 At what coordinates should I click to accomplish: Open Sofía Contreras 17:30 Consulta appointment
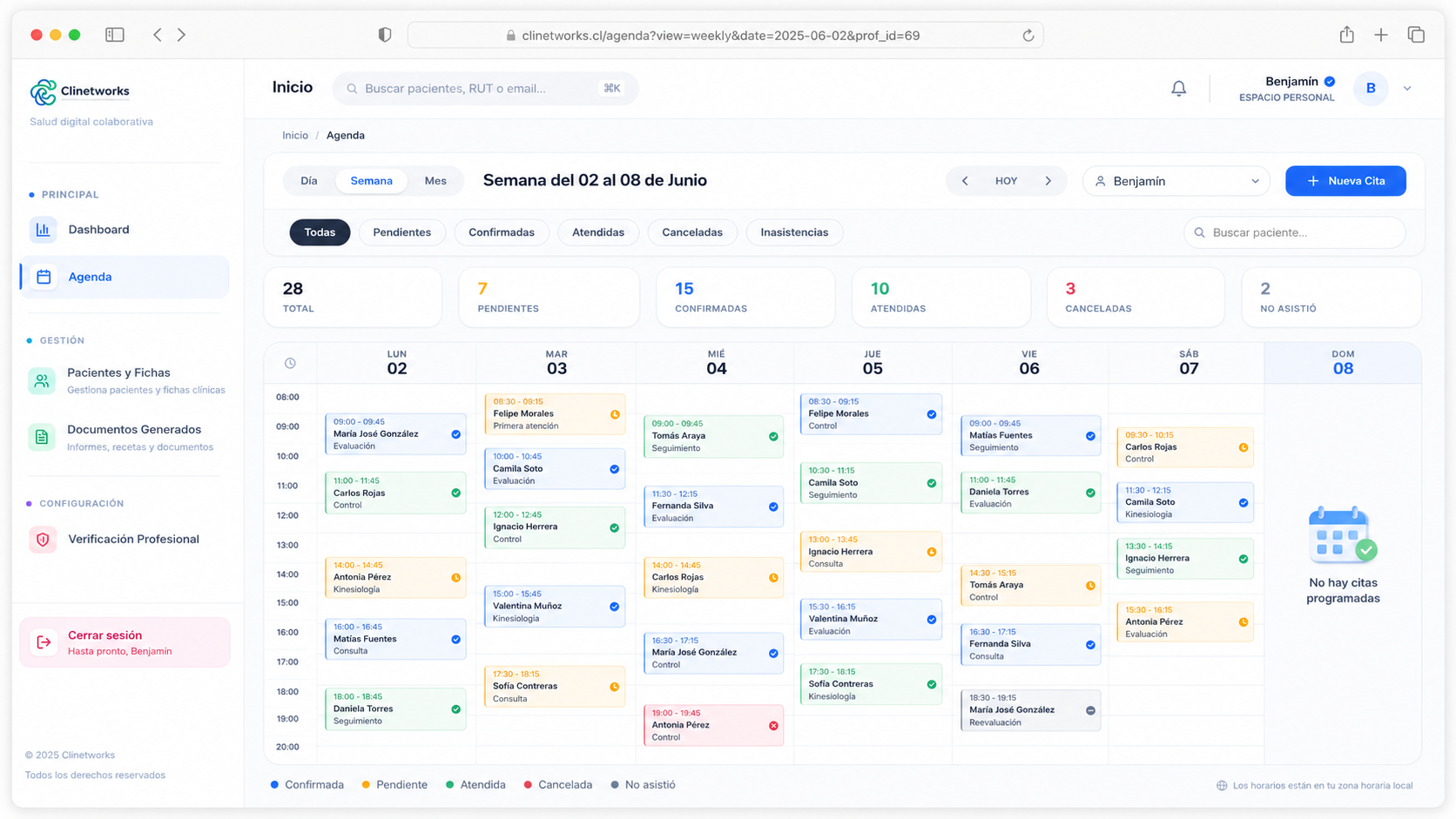coord(555,686)
